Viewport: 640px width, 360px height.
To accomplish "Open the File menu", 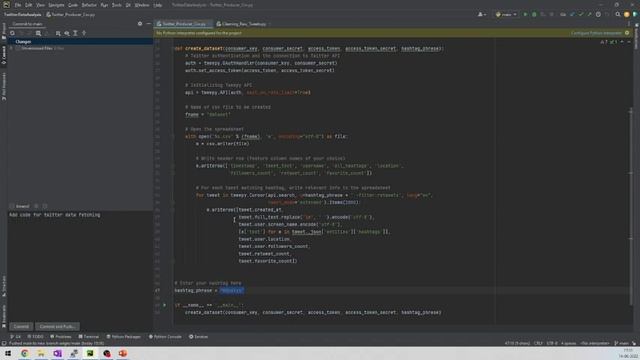I will [18, 5].
